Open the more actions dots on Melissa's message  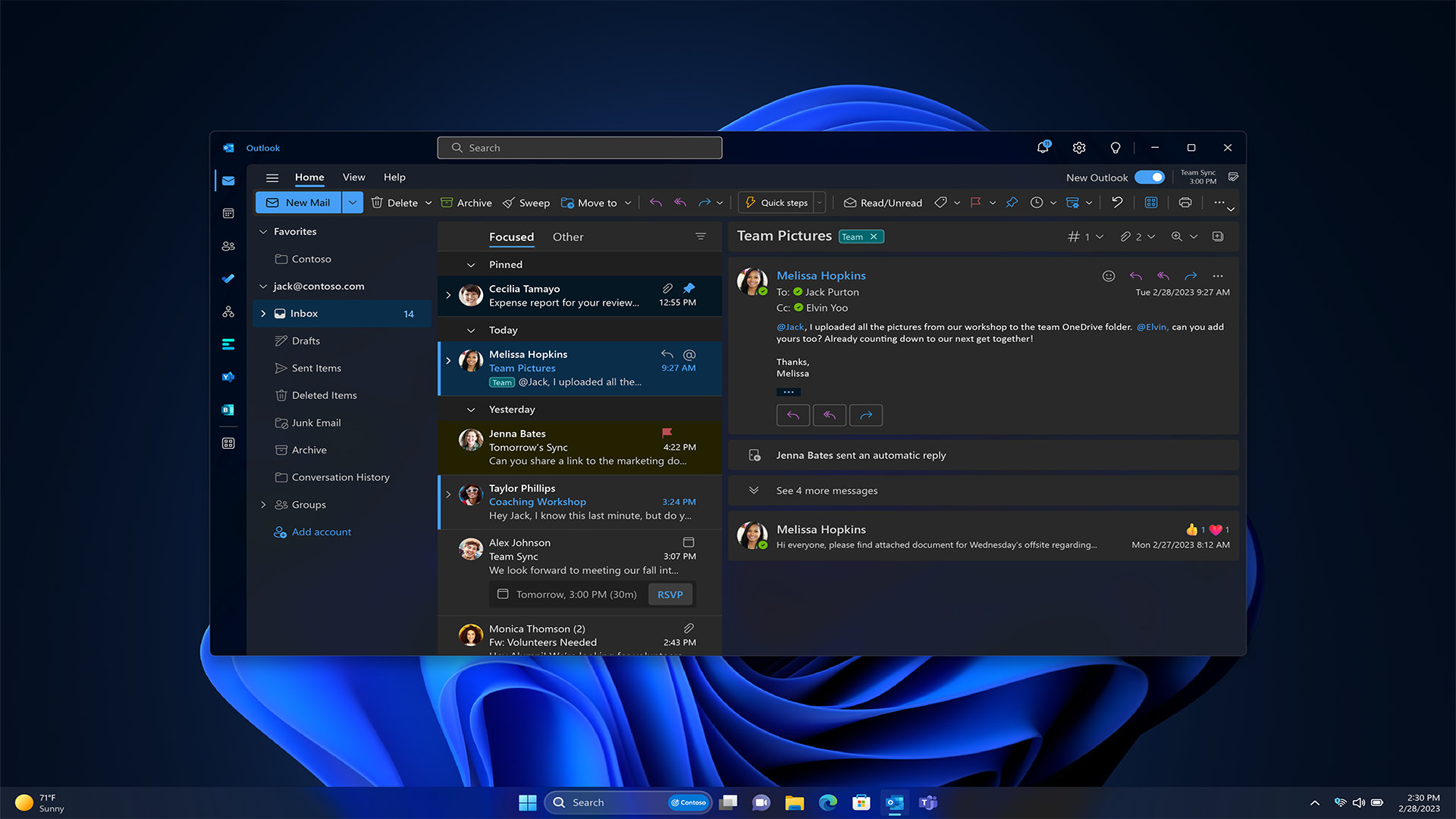1218,276
